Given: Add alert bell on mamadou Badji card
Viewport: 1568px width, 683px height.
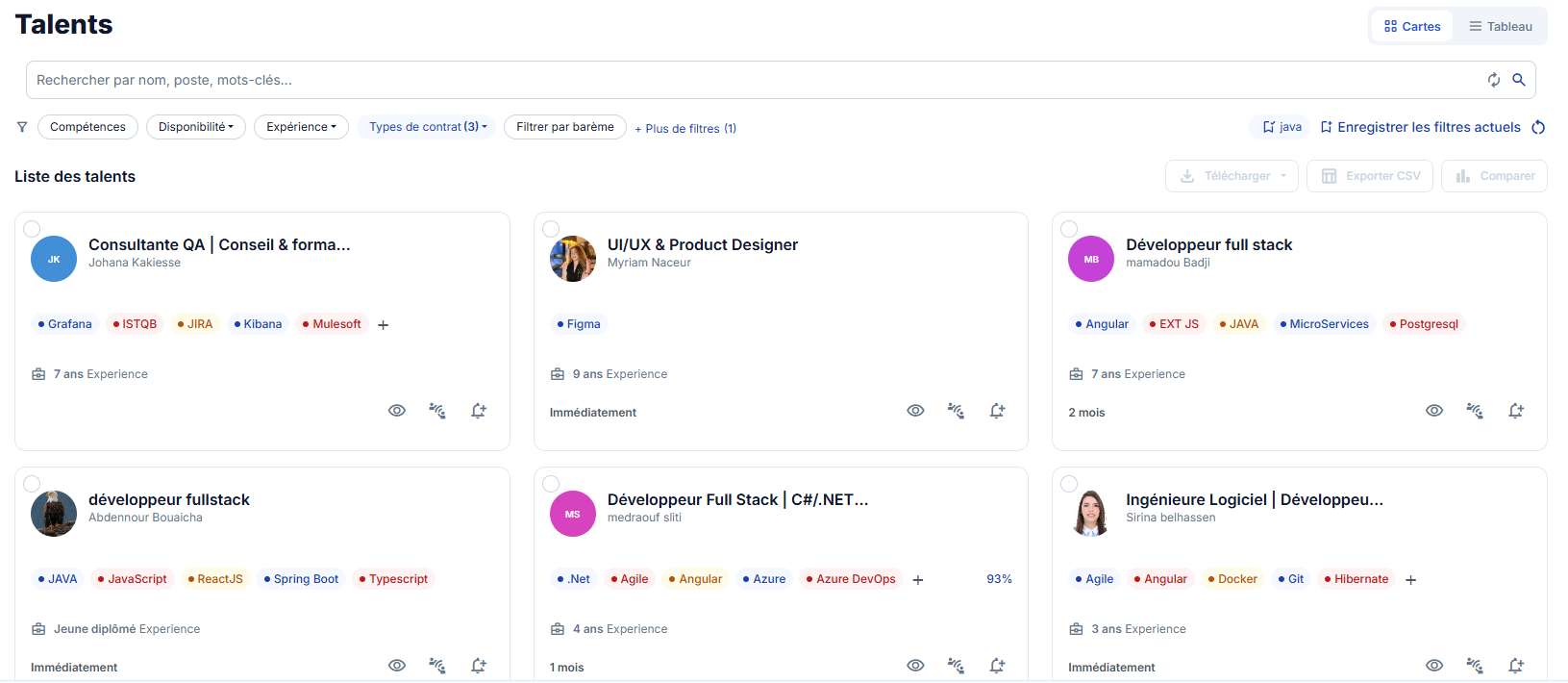Looking at the screenshot, I should pyautogui.click(x=1516, y=411).
